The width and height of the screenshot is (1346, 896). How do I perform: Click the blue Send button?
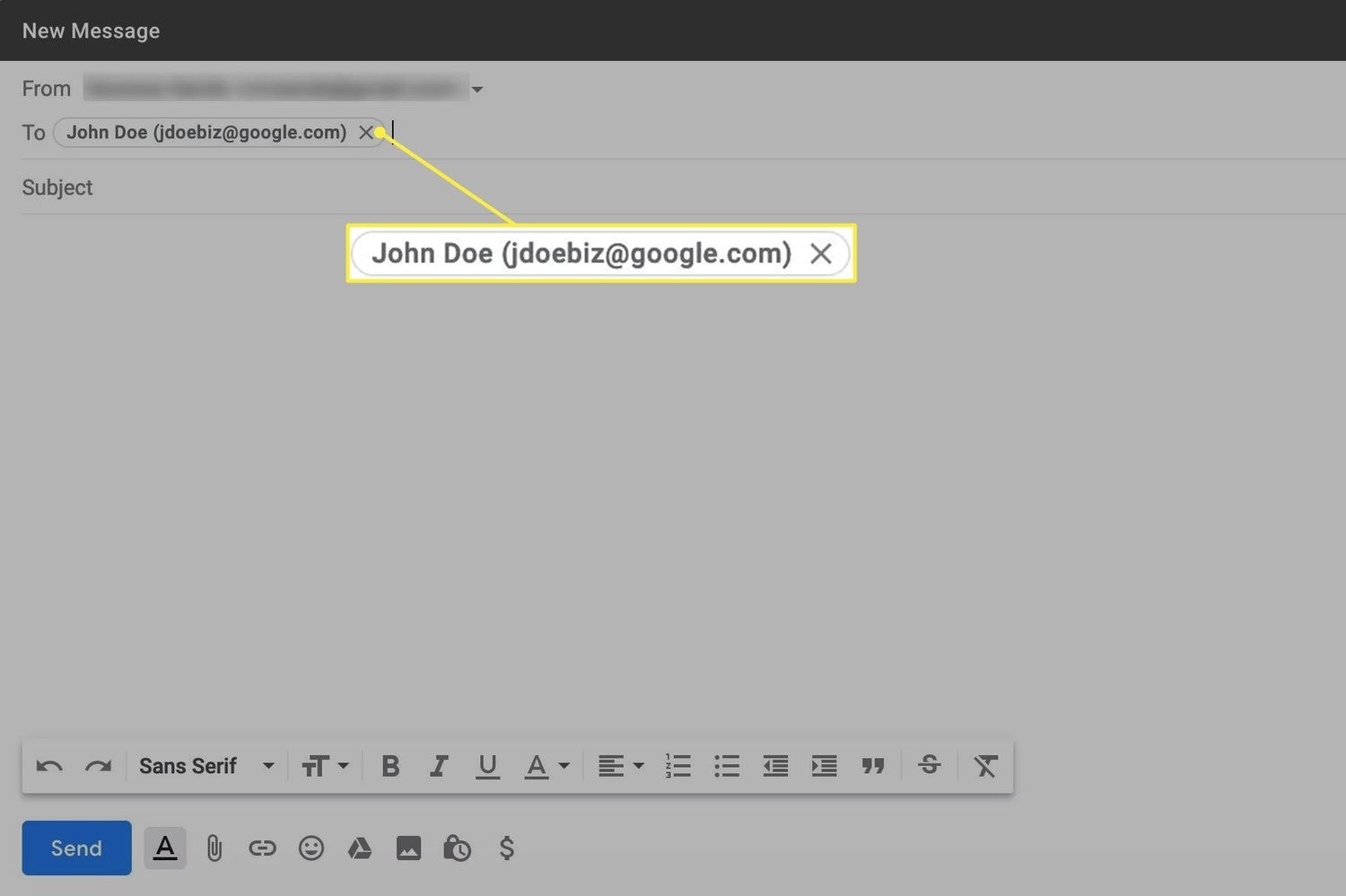click(x=76, y=848)
